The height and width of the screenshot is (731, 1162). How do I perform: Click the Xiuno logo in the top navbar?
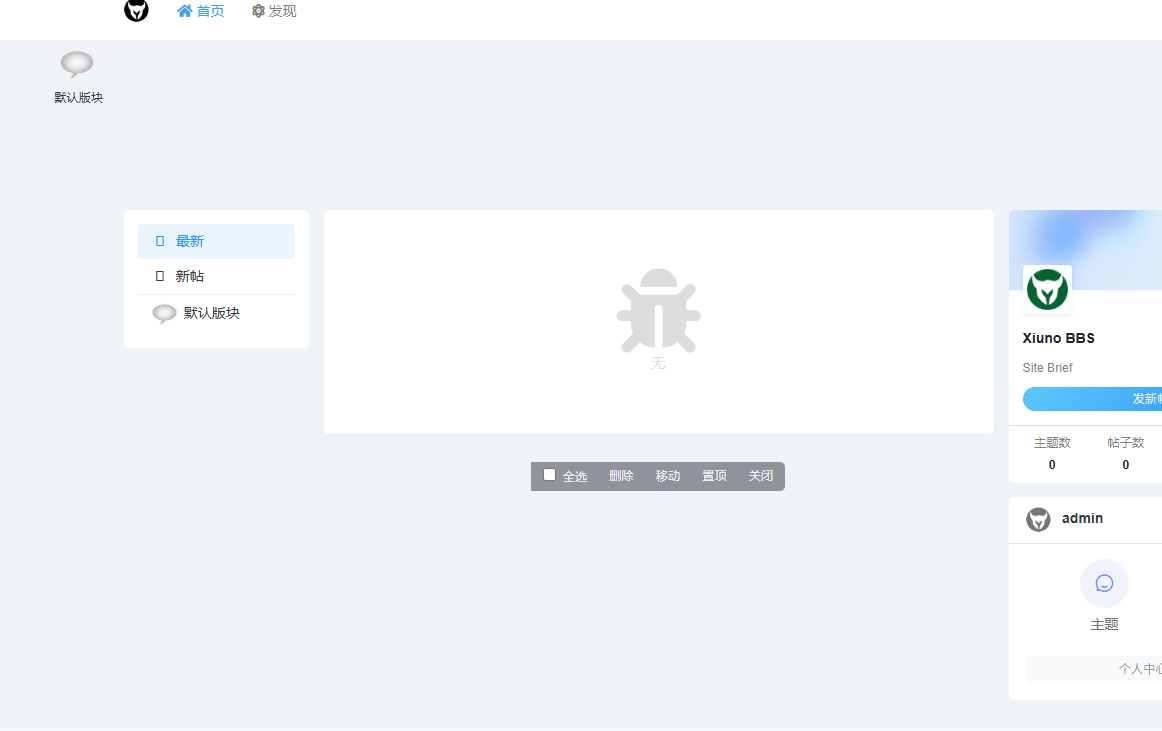pyautogui.click(x=136, y=11)
